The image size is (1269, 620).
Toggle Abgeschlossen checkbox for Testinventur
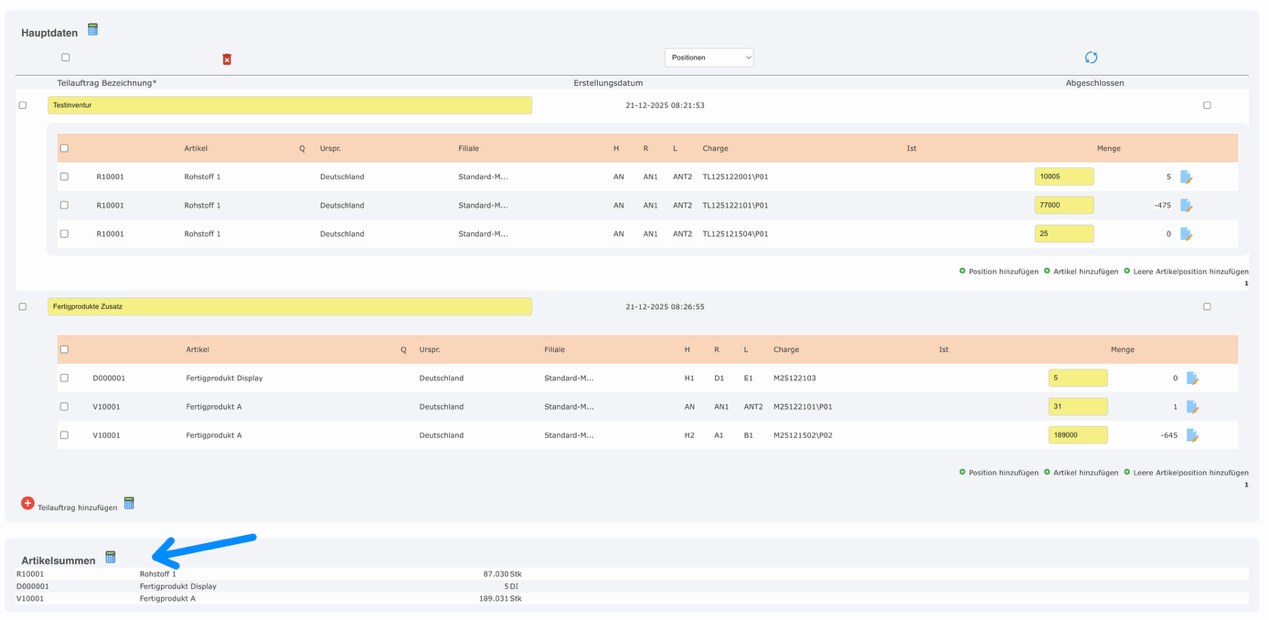pos(1207,105)
